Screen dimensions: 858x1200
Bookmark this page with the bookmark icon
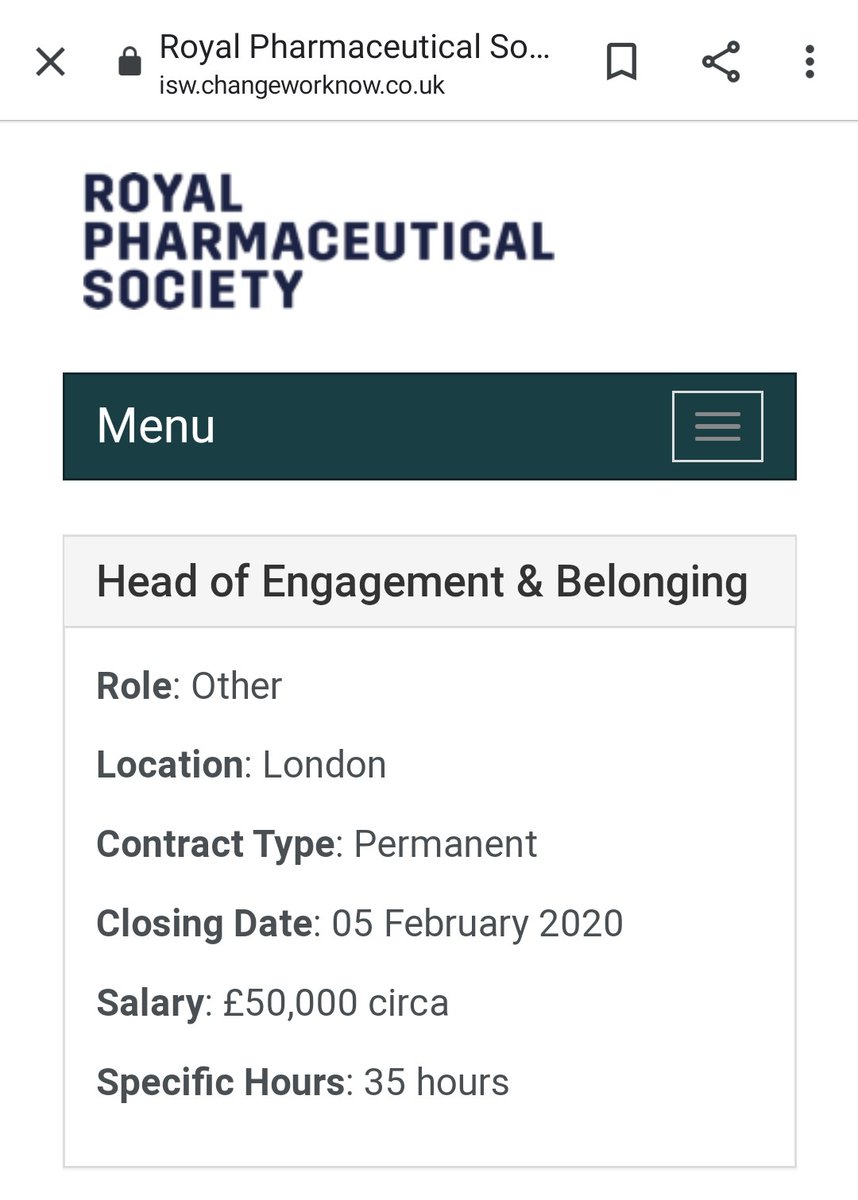(621, 63)
